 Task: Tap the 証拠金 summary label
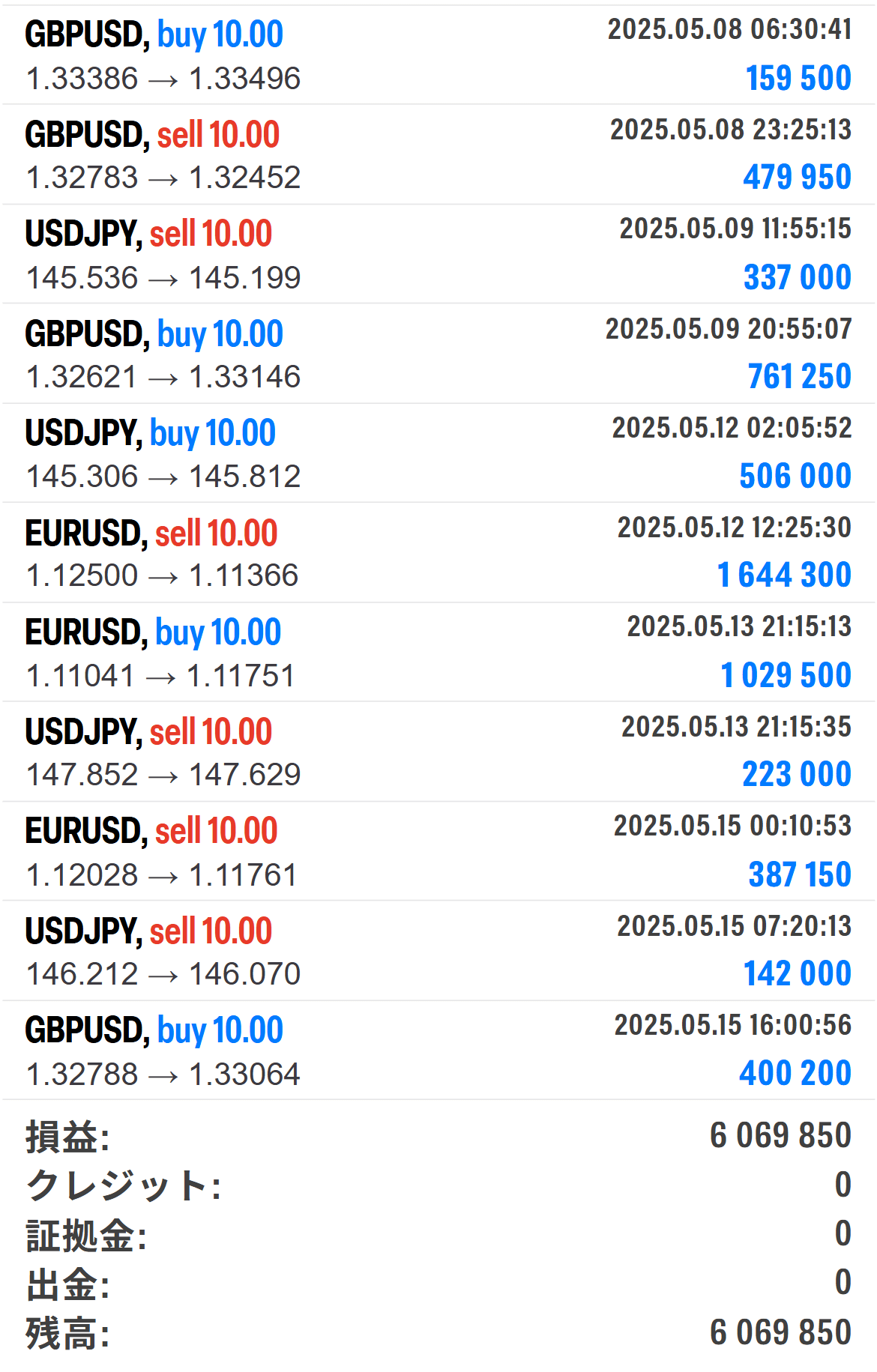pos(86,1235)
